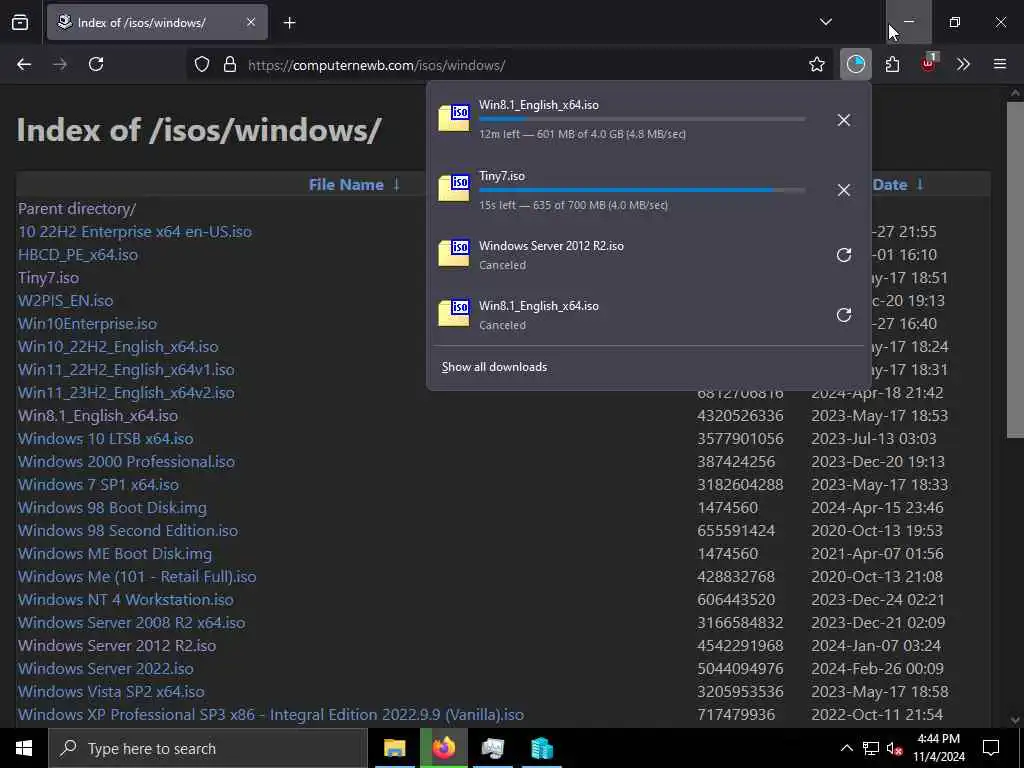The height and width of the screenshot is (768, 1024).
Task: Download Windows Server 2022.iso
Action: (106, 669)
